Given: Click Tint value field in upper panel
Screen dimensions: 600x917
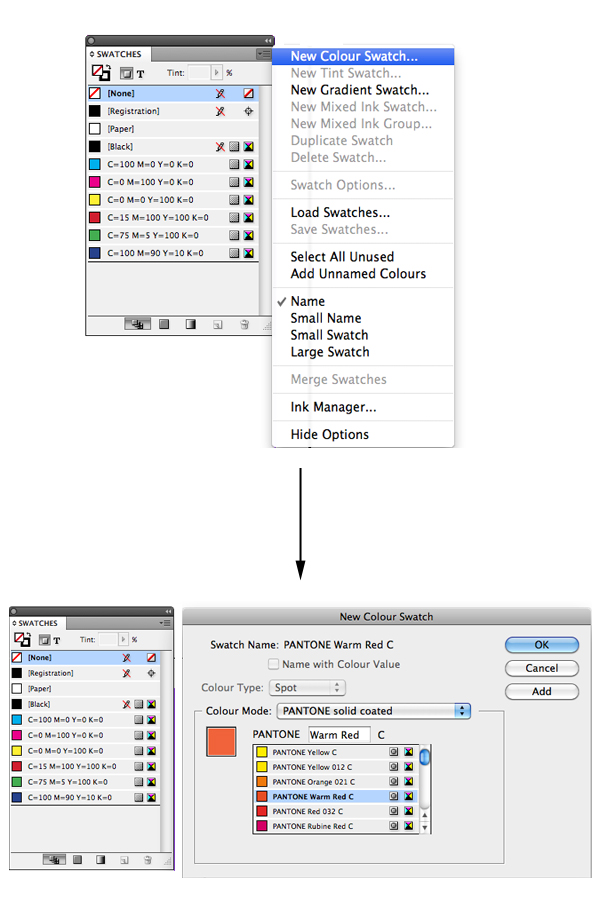Looking at the screenshot, I should pos(199,73).
